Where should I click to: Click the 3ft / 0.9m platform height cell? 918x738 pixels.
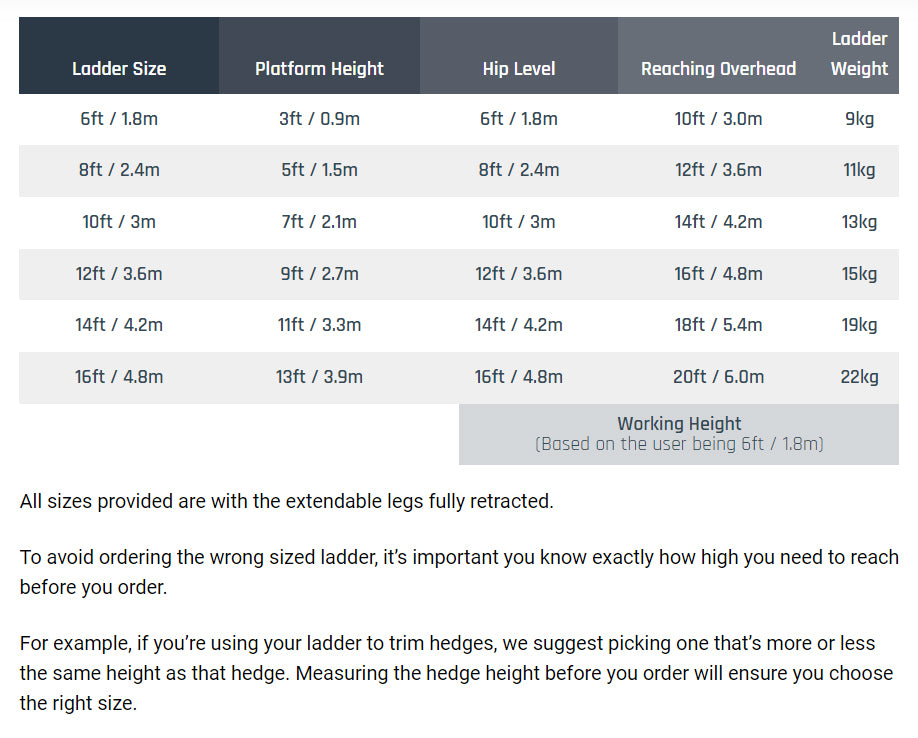click(x=319, y=119)
